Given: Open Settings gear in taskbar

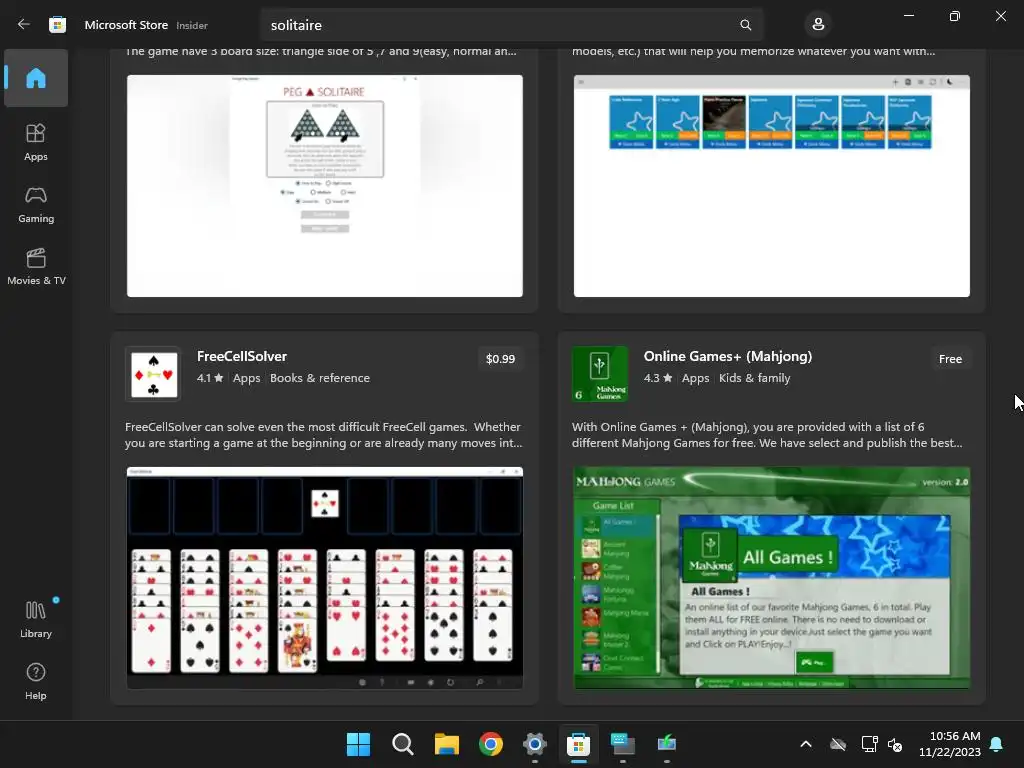Looking at the screenshot, I should [534, 744].
